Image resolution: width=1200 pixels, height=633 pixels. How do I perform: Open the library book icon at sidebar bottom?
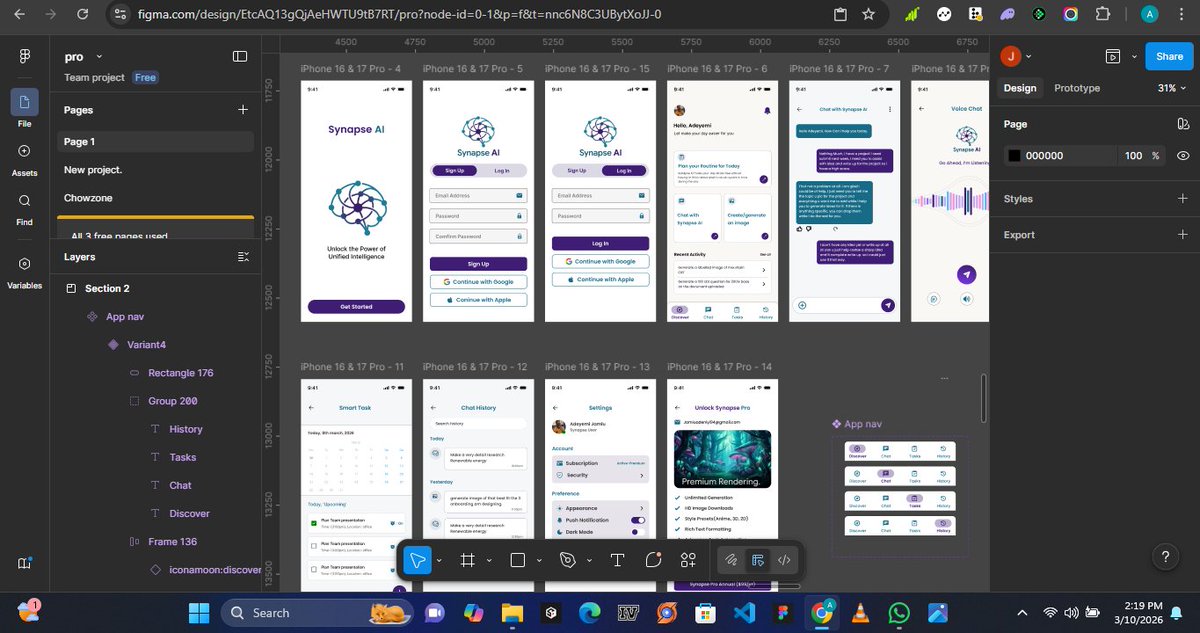(x=24, y=563)
